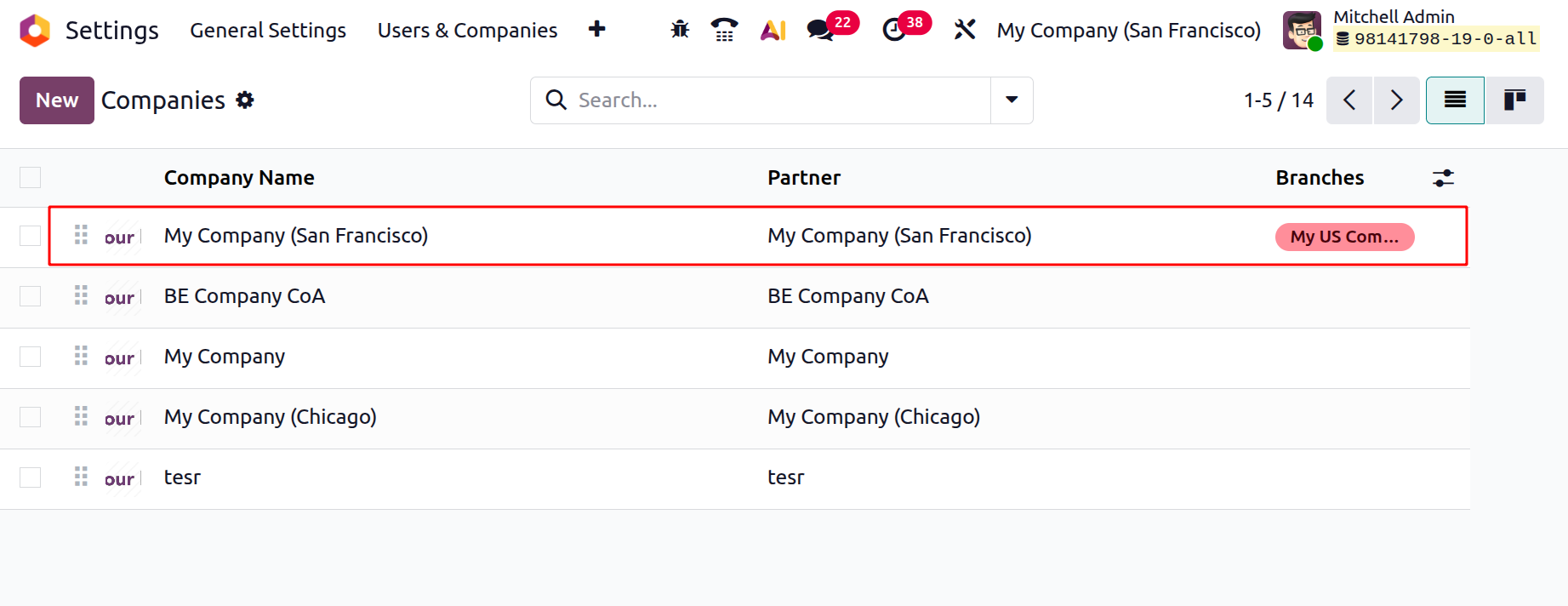Screen dimensions: 1568x606
Task: Click the My US Com... branch tag
Action: [x=1344, y=237]
